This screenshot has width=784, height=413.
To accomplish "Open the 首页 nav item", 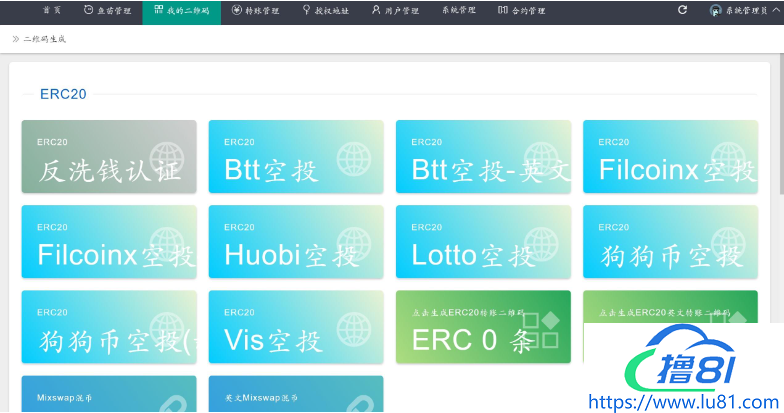I will tap(52, 10).
